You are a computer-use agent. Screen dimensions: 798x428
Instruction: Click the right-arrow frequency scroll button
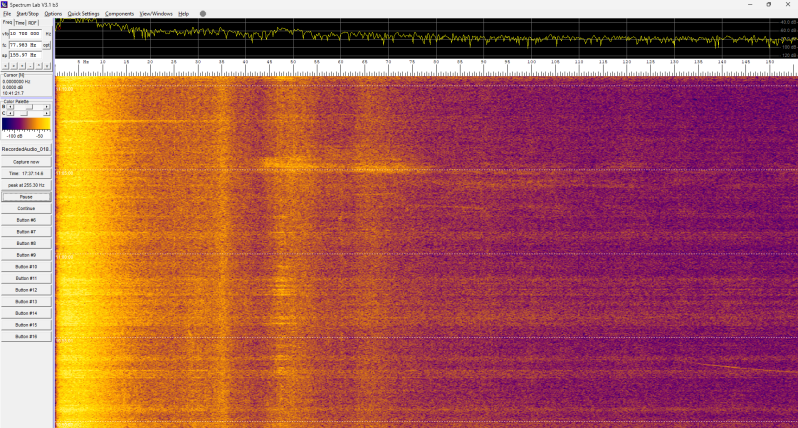(13, 66)
